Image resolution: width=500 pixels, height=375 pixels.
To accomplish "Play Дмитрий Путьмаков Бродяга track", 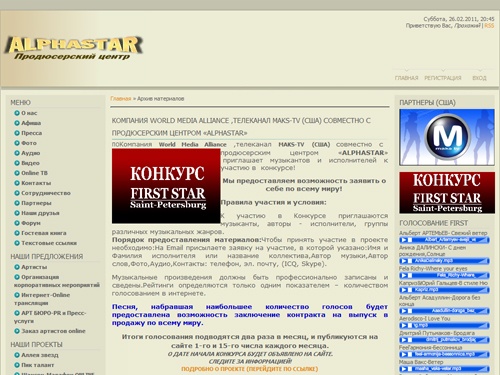I will point(404,340).
